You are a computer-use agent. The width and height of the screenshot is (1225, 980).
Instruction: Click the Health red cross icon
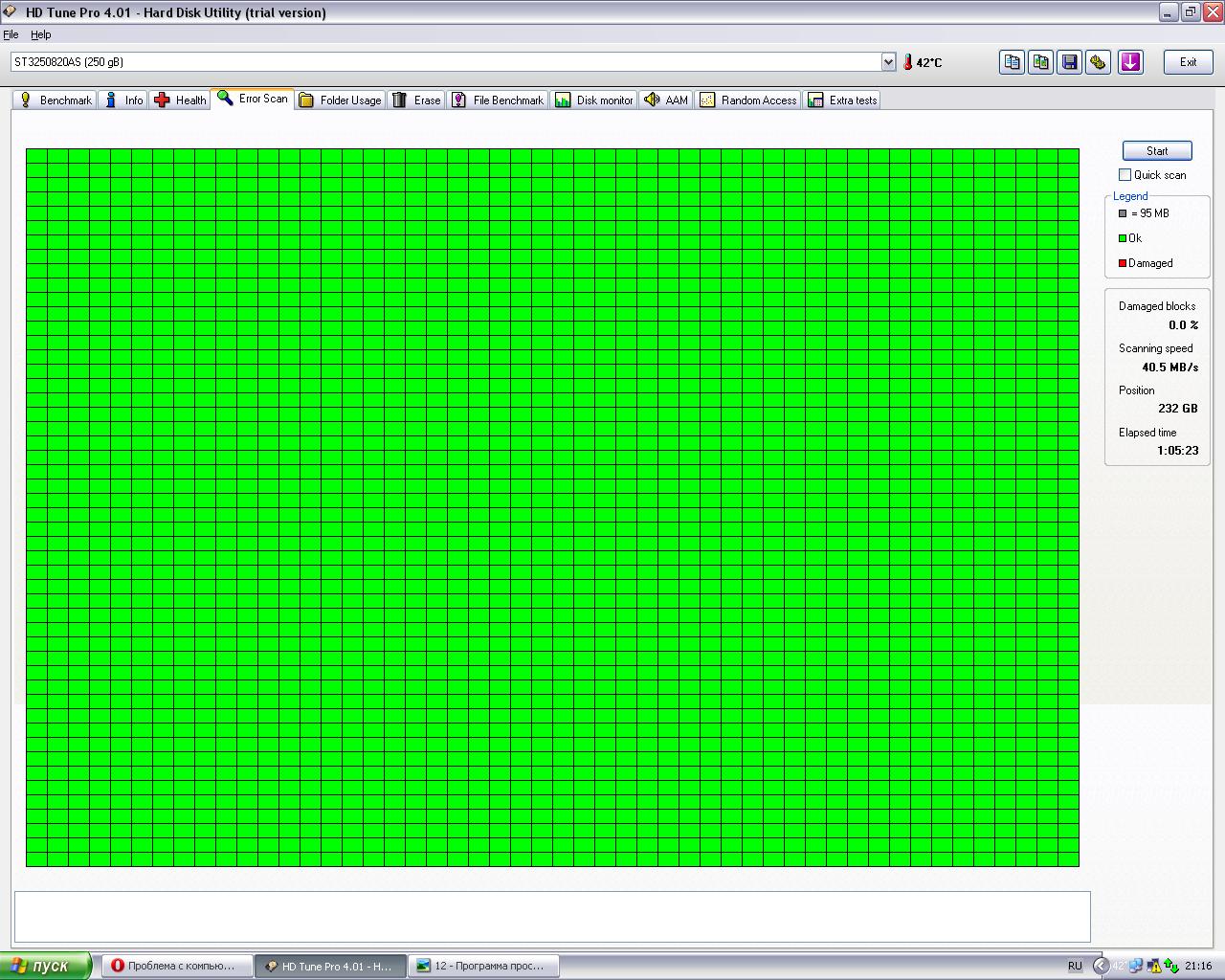162,100
